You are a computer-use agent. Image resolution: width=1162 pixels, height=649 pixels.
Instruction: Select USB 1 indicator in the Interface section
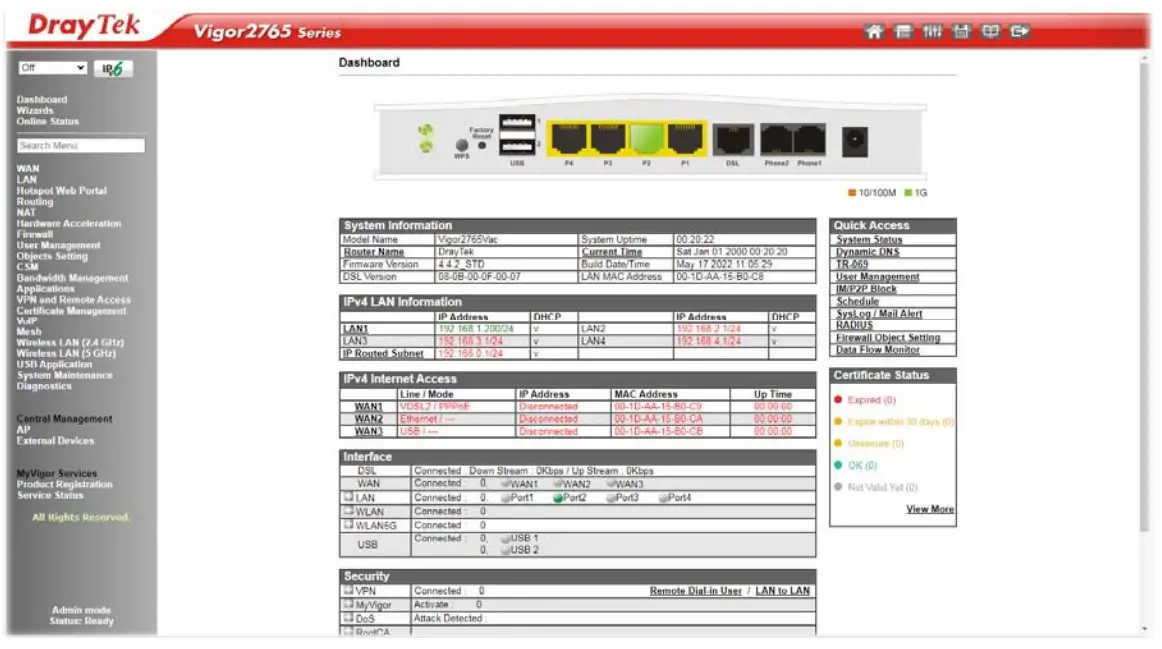pyautogui.click(x=508, y=537)
